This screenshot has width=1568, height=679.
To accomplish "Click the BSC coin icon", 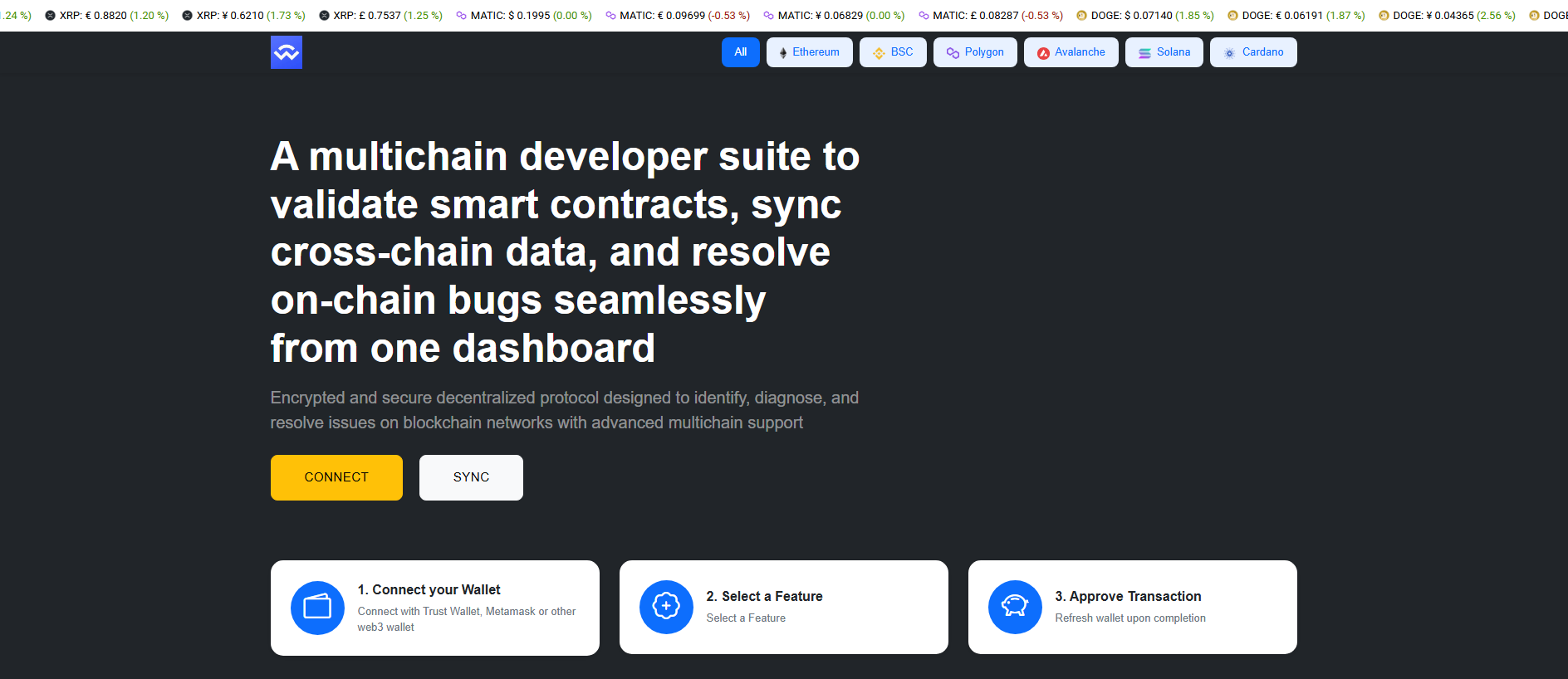I will (x=879, y=53).
